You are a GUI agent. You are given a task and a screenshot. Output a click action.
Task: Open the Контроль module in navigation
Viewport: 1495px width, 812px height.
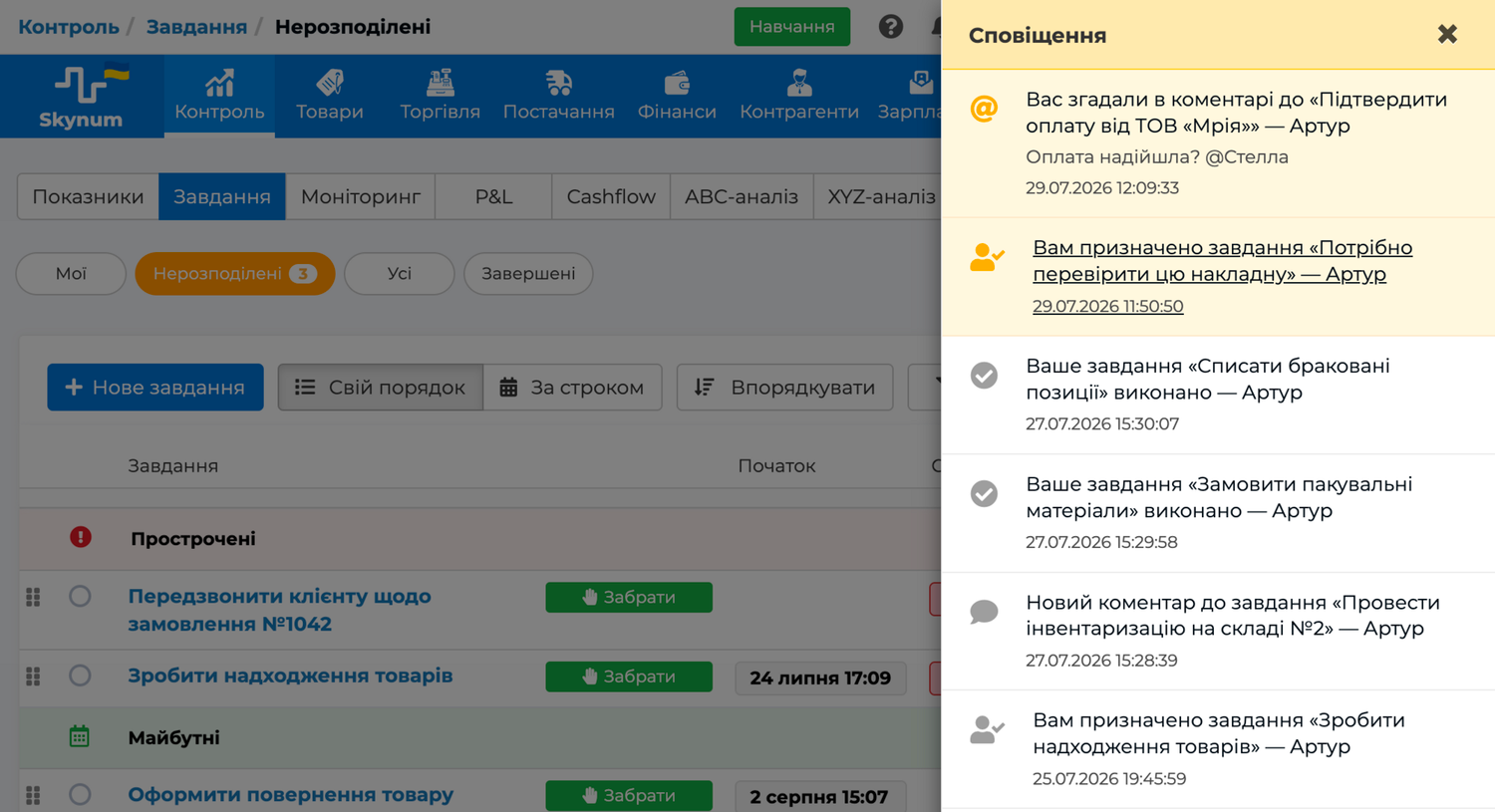pos(219,97)
